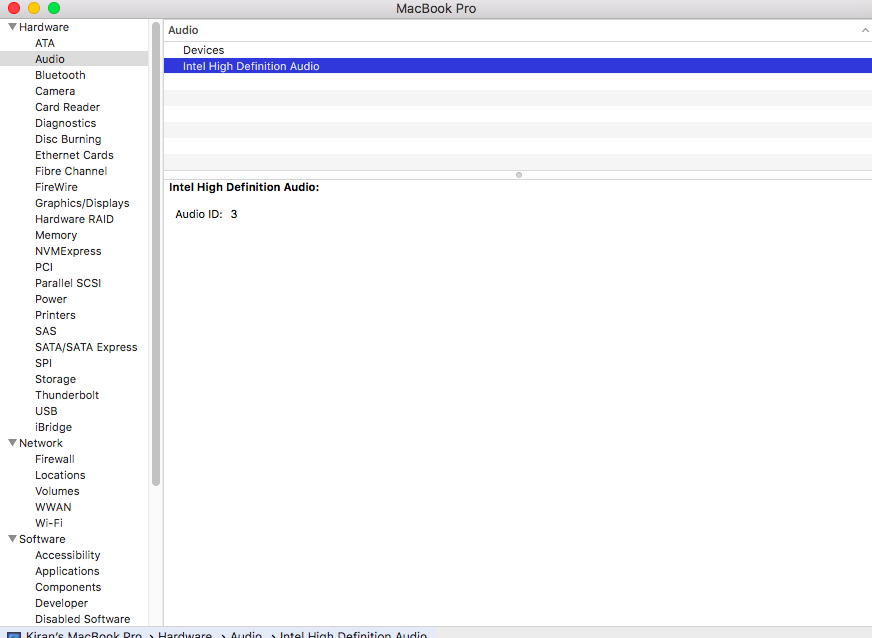
Task: Collapse the Hardware disclosure triangle
Action: tap(12, 27)
